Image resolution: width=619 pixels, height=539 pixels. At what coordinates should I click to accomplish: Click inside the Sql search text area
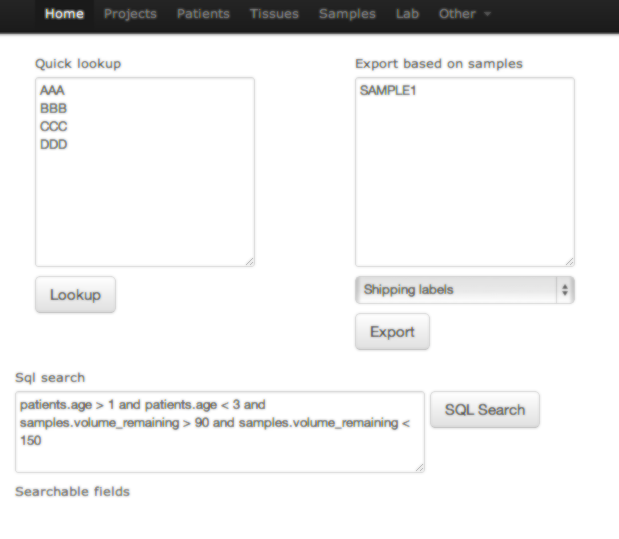click(220, 432)
